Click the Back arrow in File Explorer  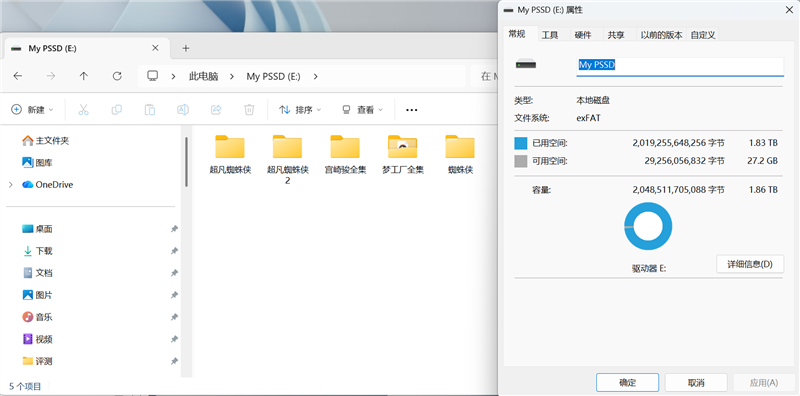click(x=18, y=76)
